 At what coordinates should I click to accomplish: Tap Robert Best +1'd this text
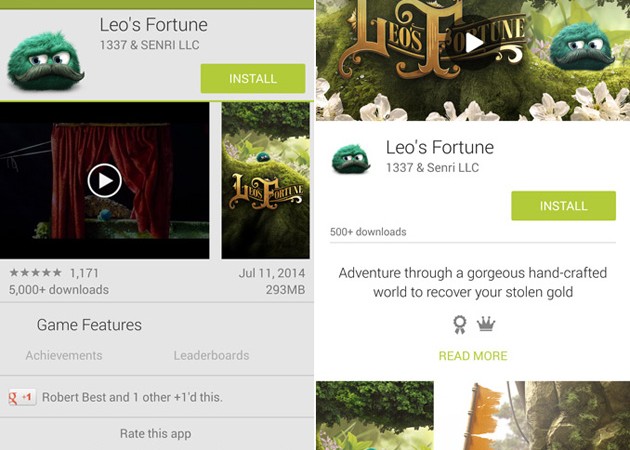click(132, 397)
